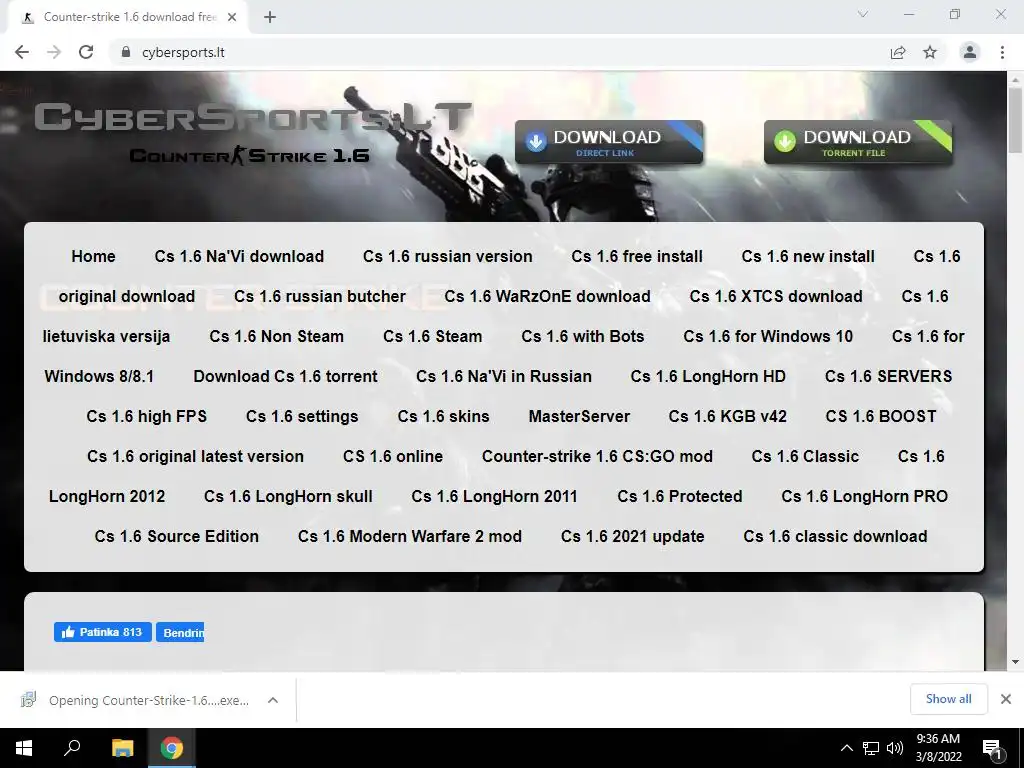Open Cs 1.6 Na'Vi download link

tap(239, 256)
